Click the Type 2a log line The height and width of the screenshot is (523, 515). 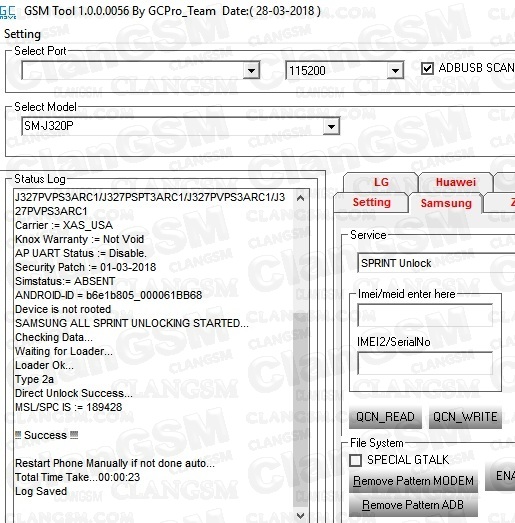point(34,379)
